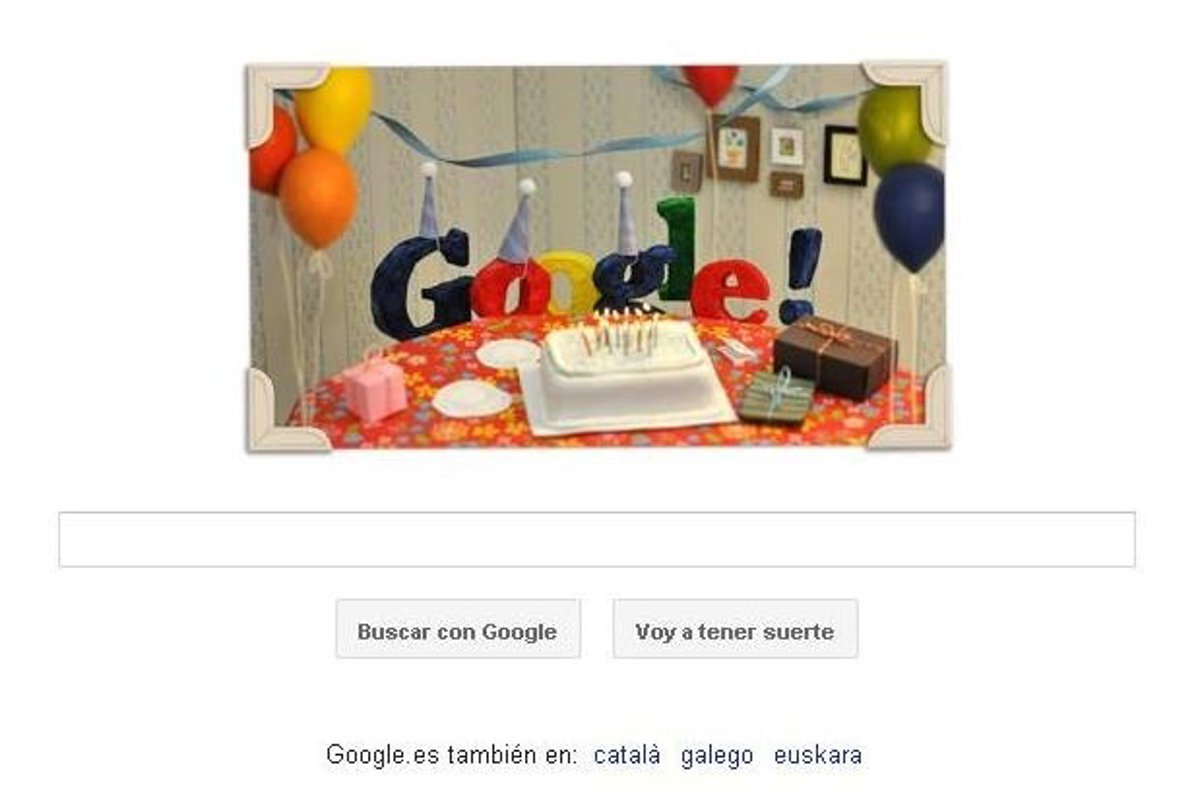Click the pink gift box on table
The height and width of the screenshot is (806, 1200).
[x=374, y=387]
